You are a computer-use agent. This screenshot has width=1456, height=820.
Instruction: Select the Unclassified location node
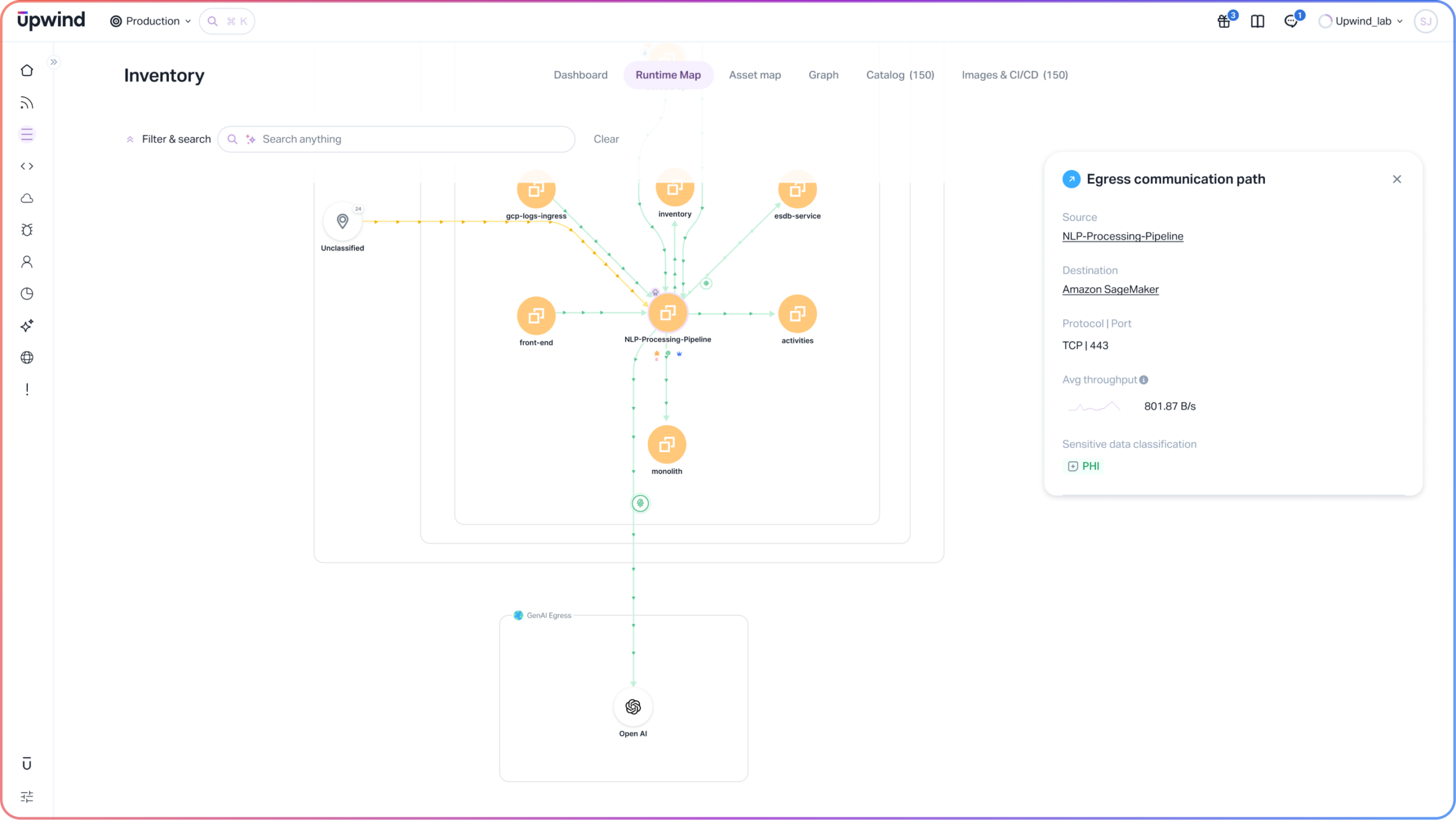tap(342, 221)
